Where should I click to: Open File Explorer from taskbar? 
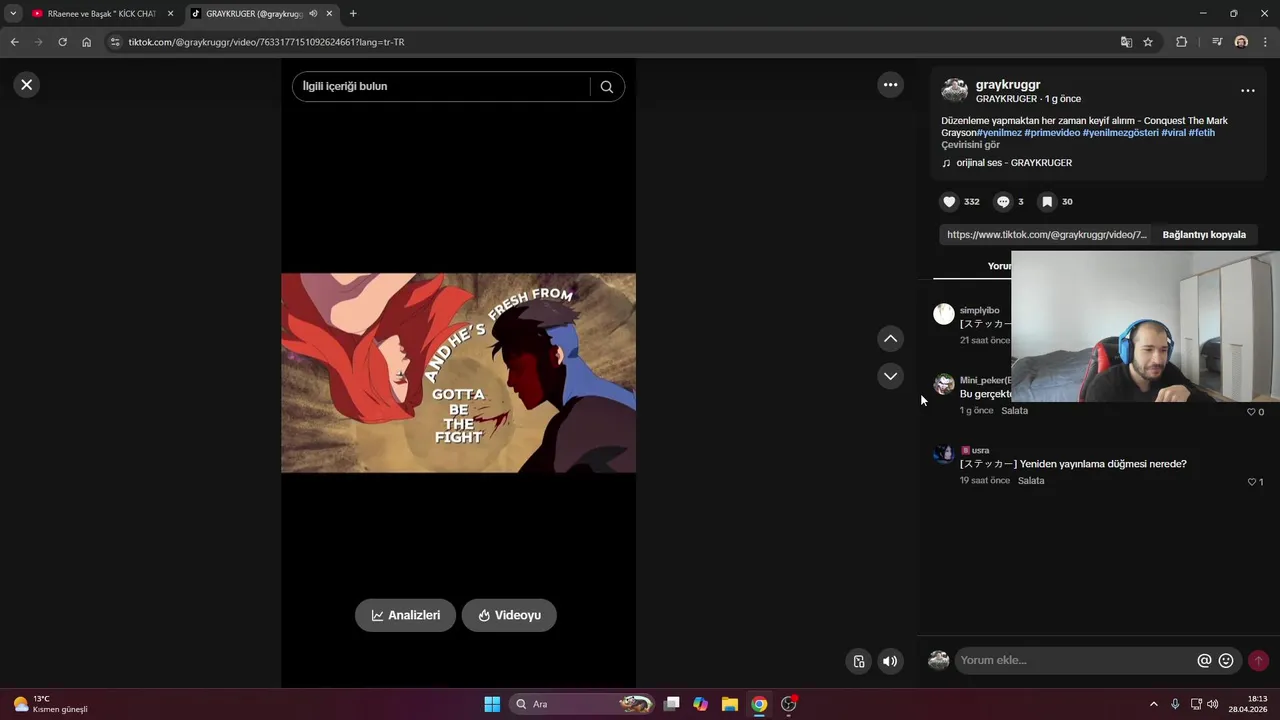click(x=730, y=704)
